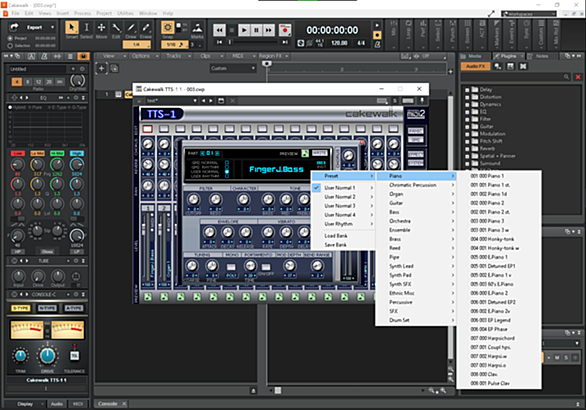Screen dimensions: 586x410
Task: Click the FingerJ.Bass patch name display
Action: (276, 169)
